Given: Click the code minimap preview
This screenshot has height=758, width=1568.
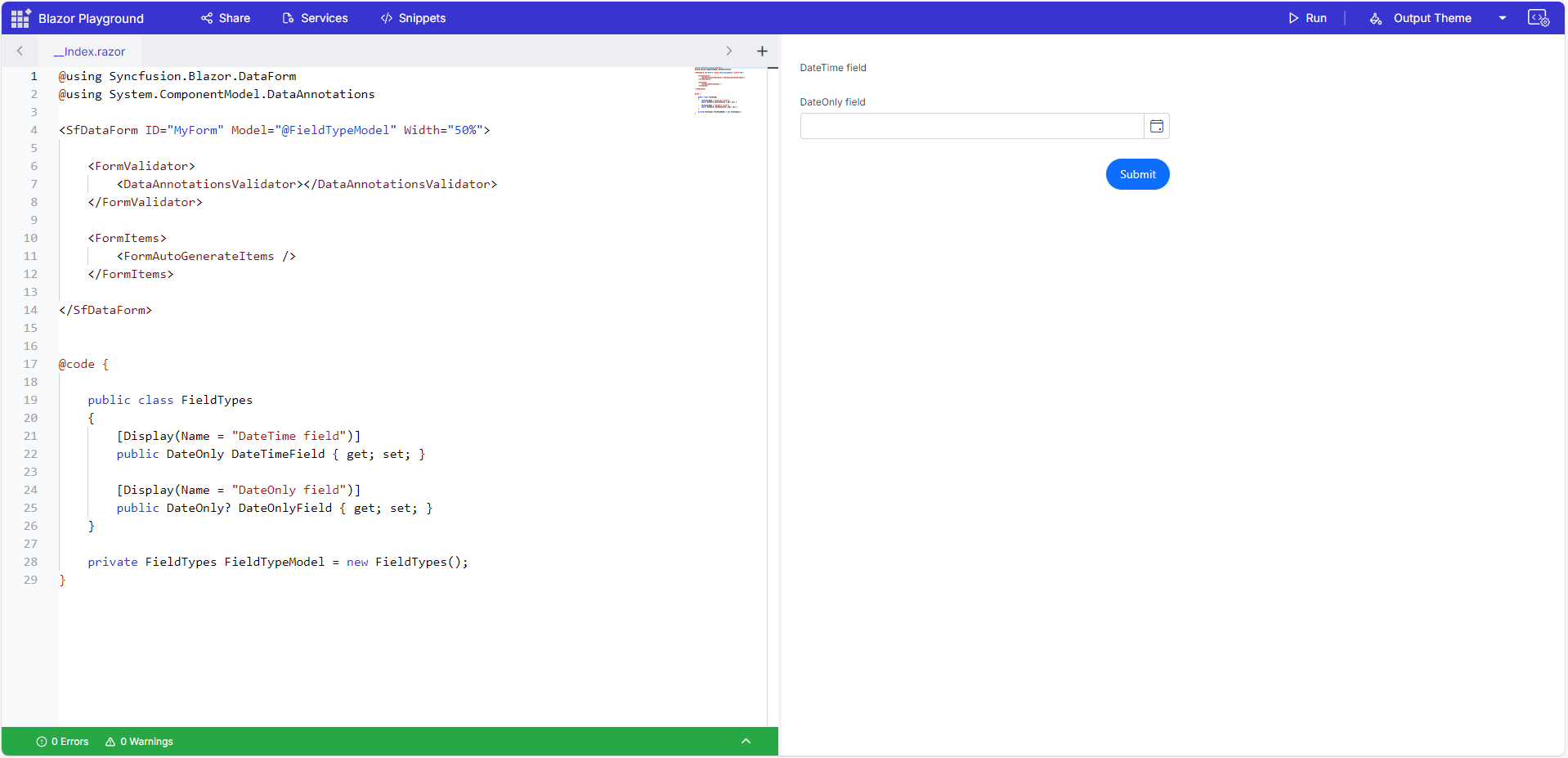Looking at the screenshot, I should 718,91.
